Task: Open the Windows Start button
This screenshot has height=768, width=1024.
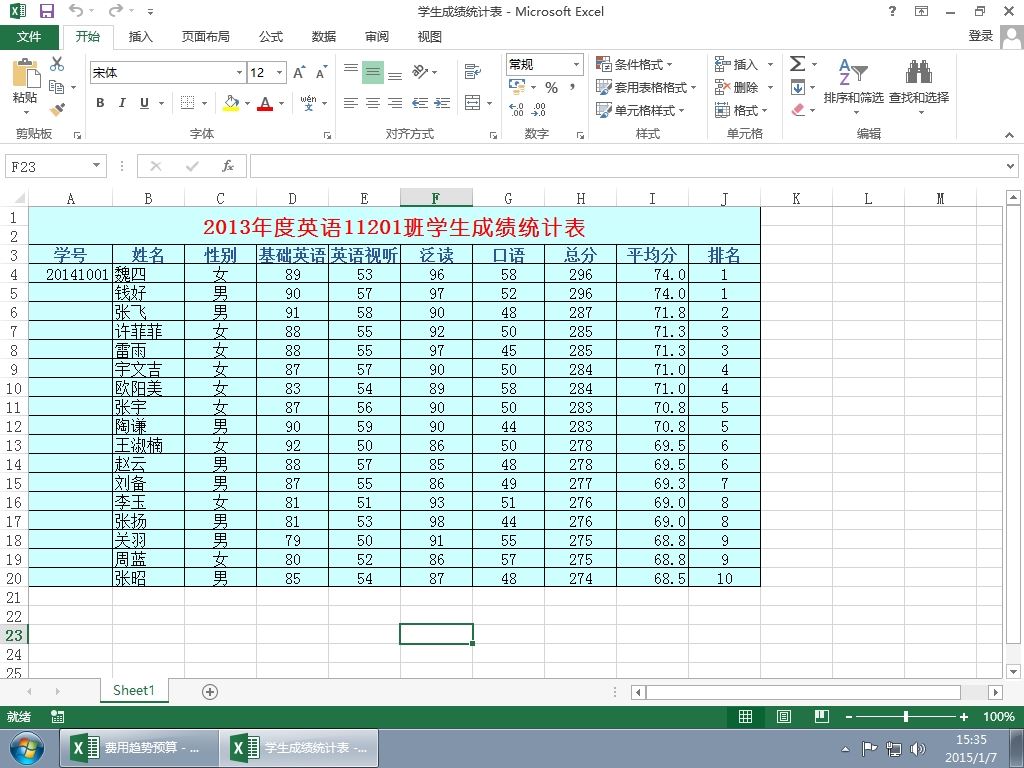Action: (x=27, y=748)
